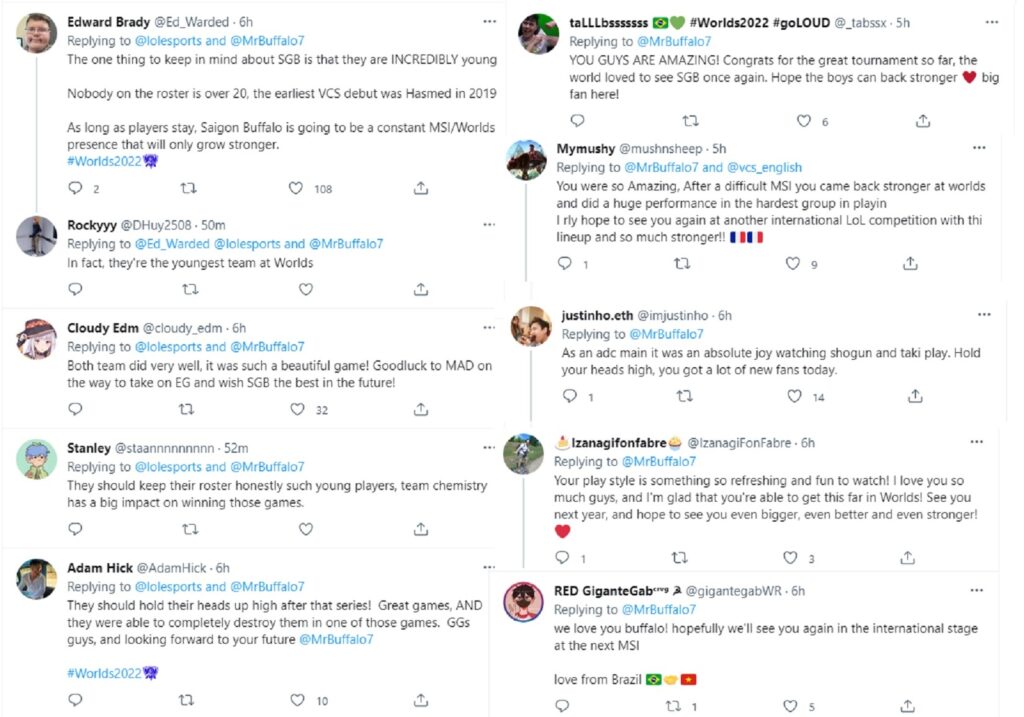Image resolution: width=1024 pixels, height=717 pixels.
Task: Retweet Mymushy's reply tweet
Action: pos(681,264)
